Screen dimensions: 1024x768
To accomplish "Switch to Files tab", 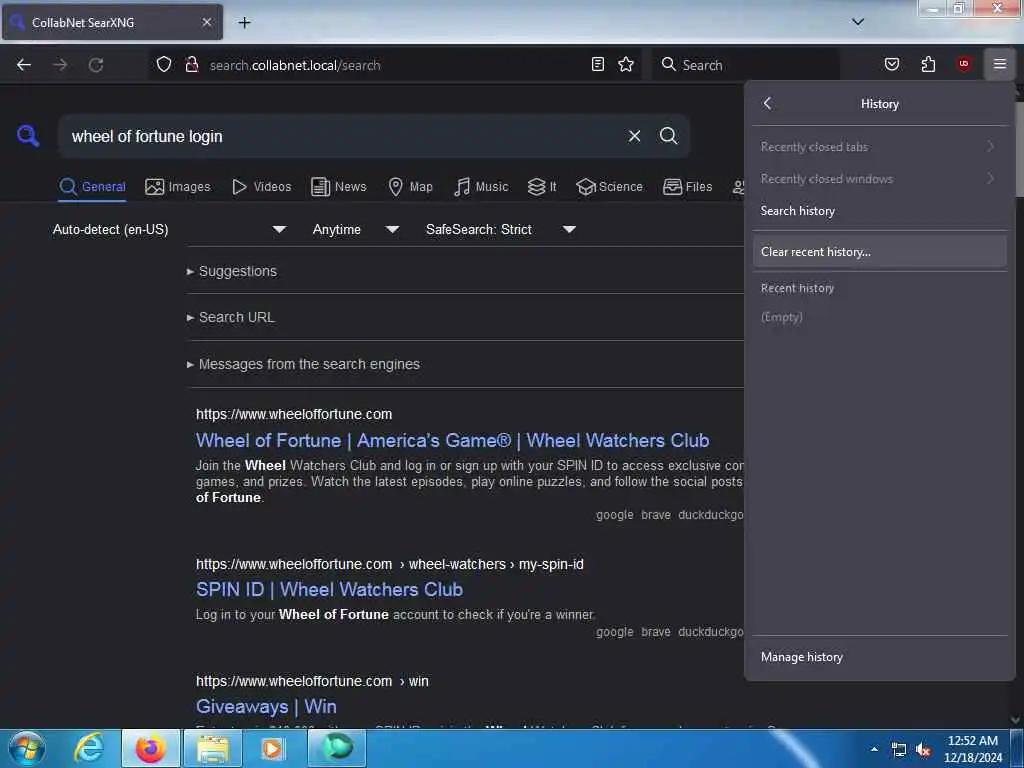I will [688, 187].
